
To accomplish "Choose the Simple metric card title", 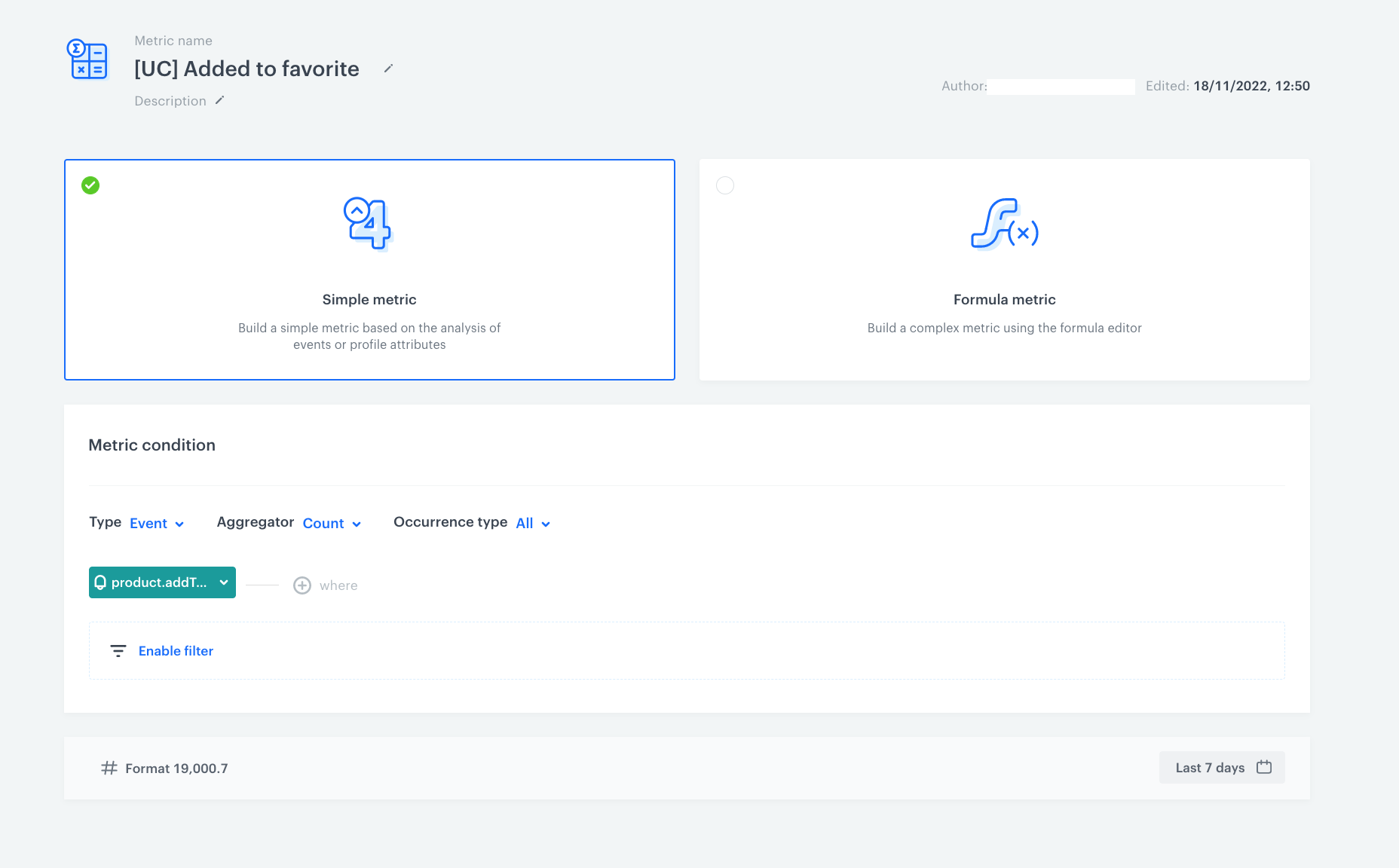I will (369, 299).
